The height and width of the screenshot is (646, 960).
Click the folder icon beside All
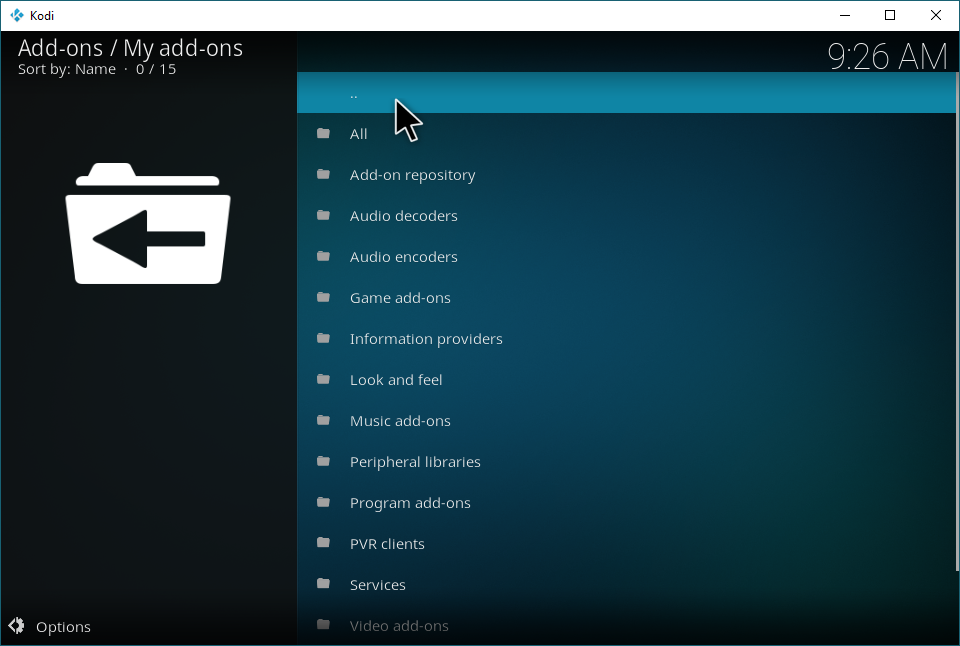point(323,134)
